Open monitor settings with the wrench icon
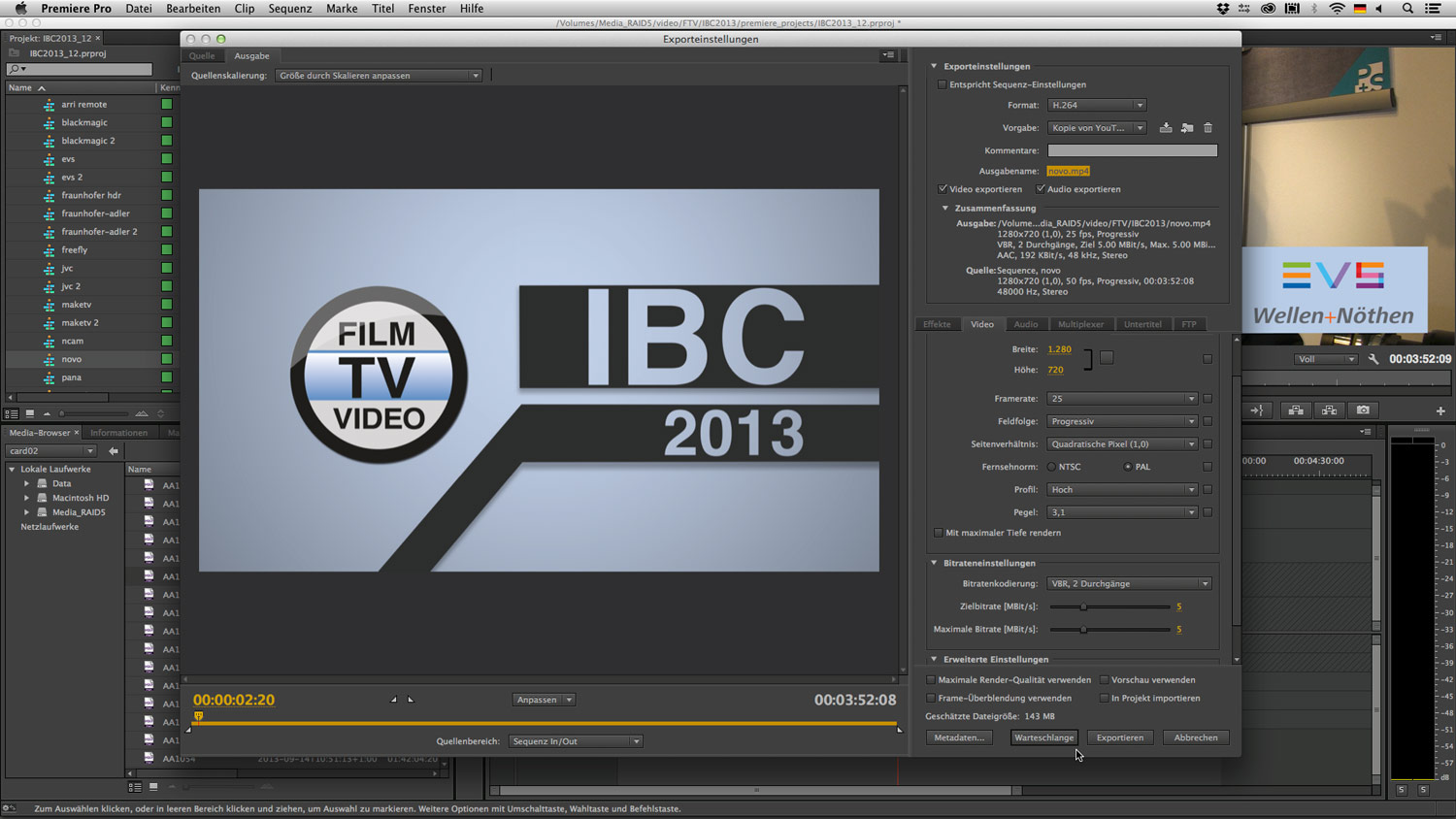The width and height of the screenshot is (1456, 819). (x=1373, y=359)
